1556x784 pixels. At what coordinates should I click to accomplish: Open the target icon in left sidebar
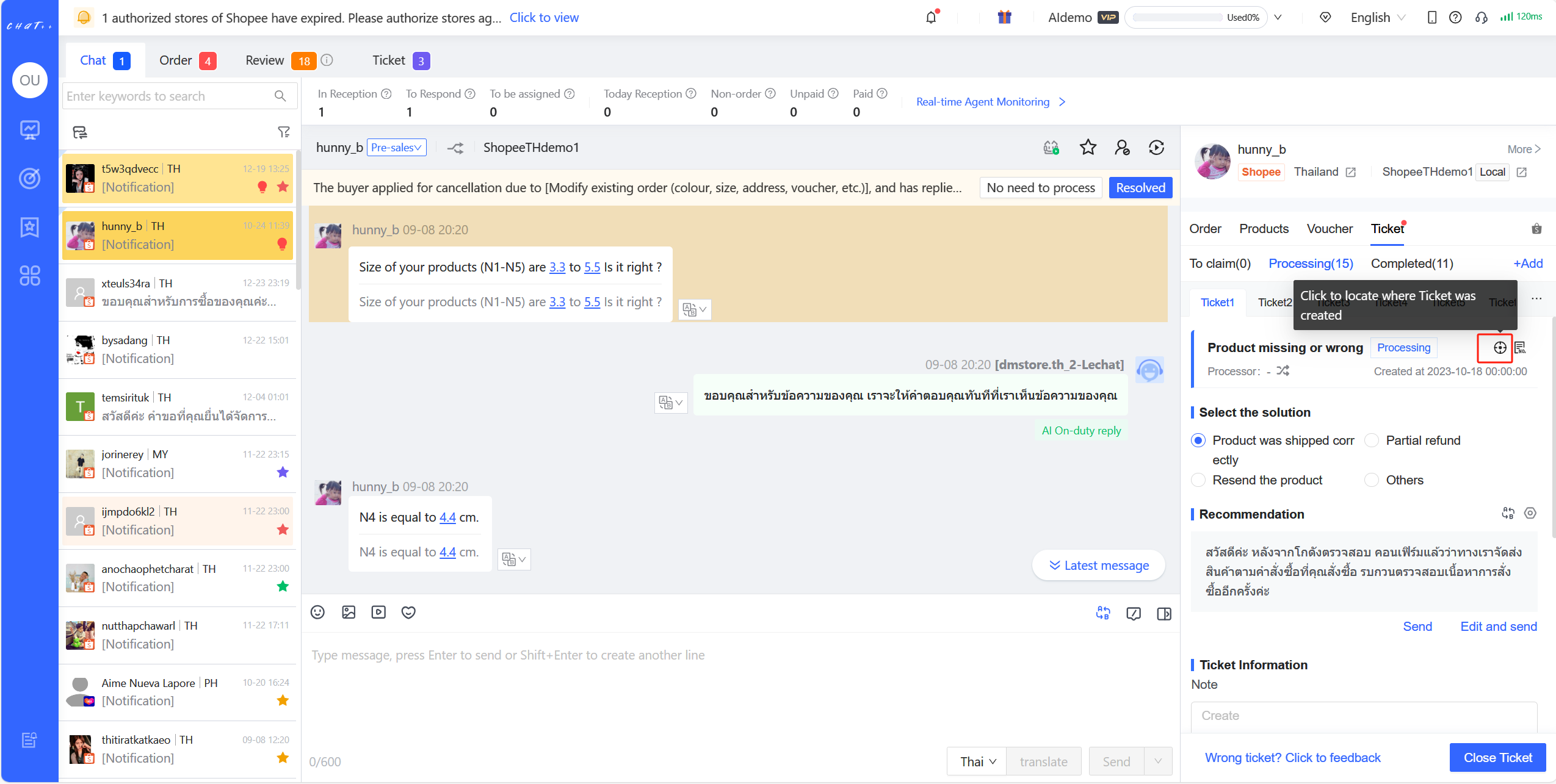pos(30,178)
